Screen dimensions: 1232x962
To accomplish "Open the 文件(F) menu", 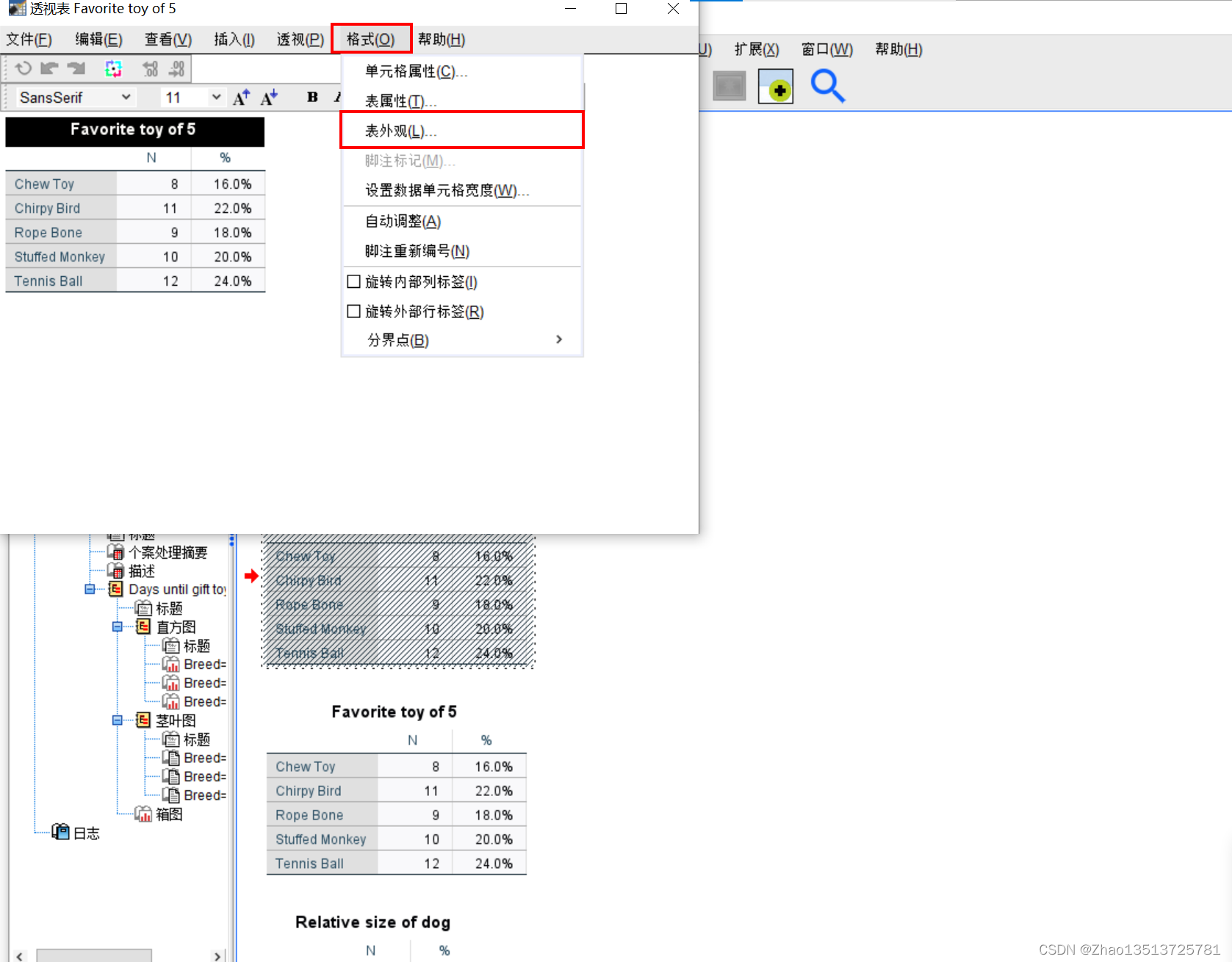I will point(29,40).
